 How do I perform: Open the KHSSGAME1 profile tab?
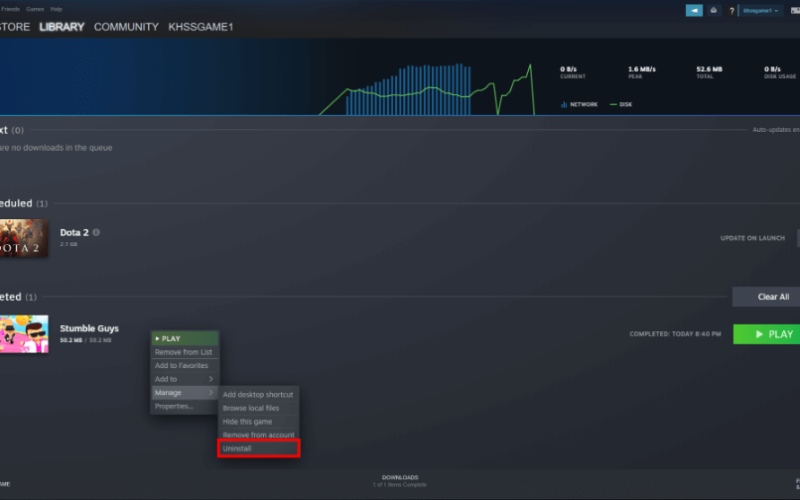pos(201,27)
